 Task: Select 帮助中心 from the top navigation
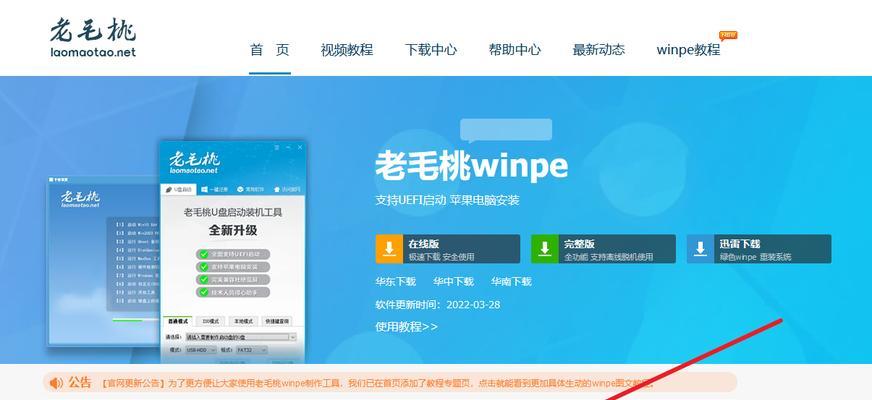tap(514, 50)
